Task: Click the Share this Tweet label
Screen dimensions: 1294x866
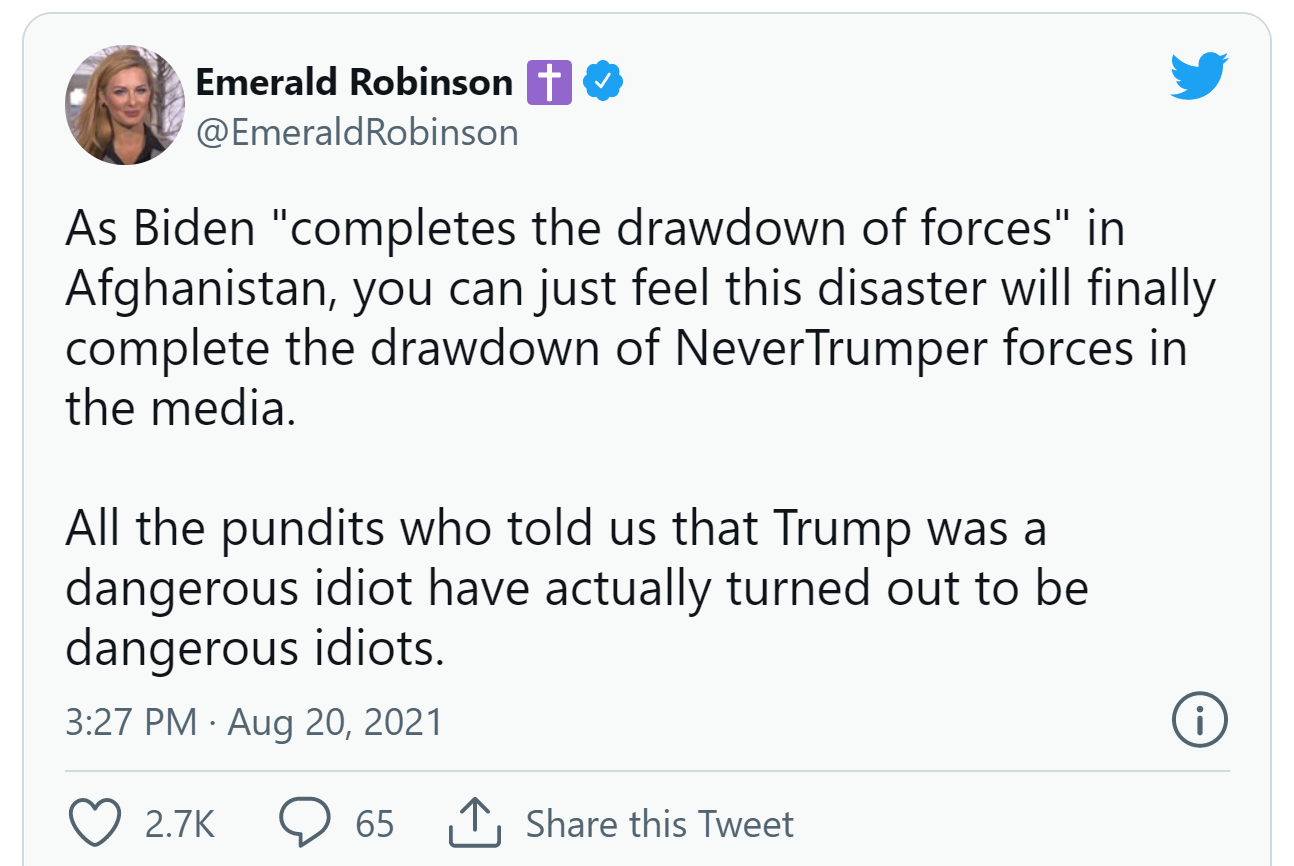Action: click(x=659, y=824)
